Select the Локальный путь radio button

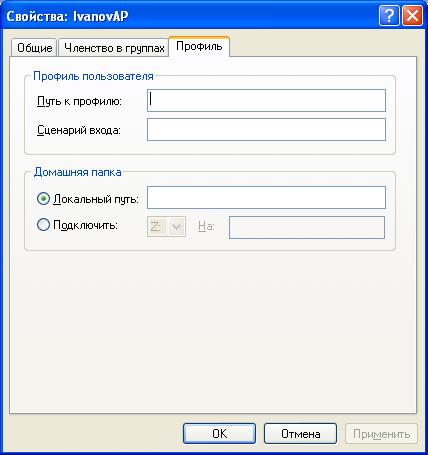coord(43,199)
